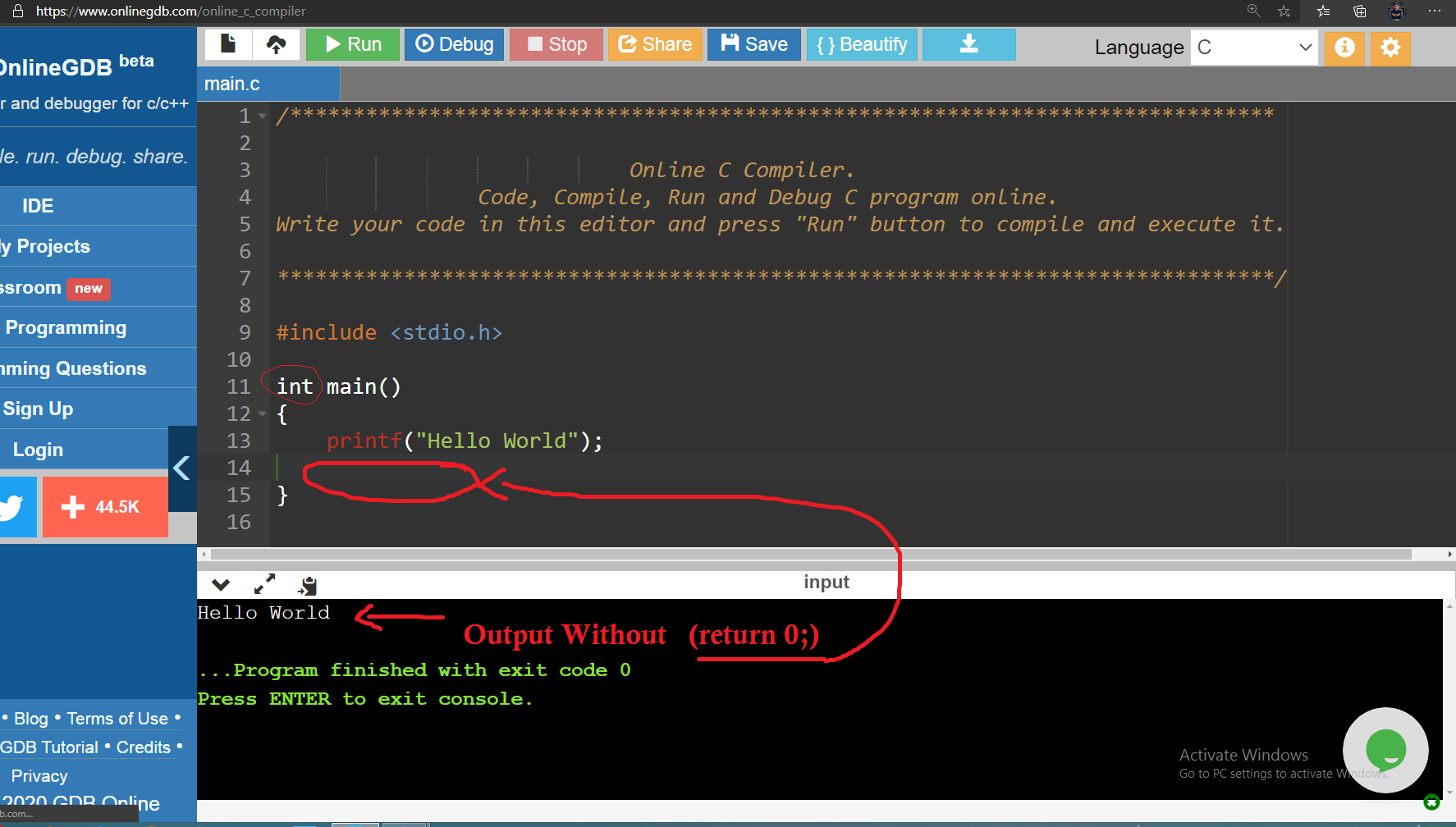Bookmark the page with the star icon

1283,11
